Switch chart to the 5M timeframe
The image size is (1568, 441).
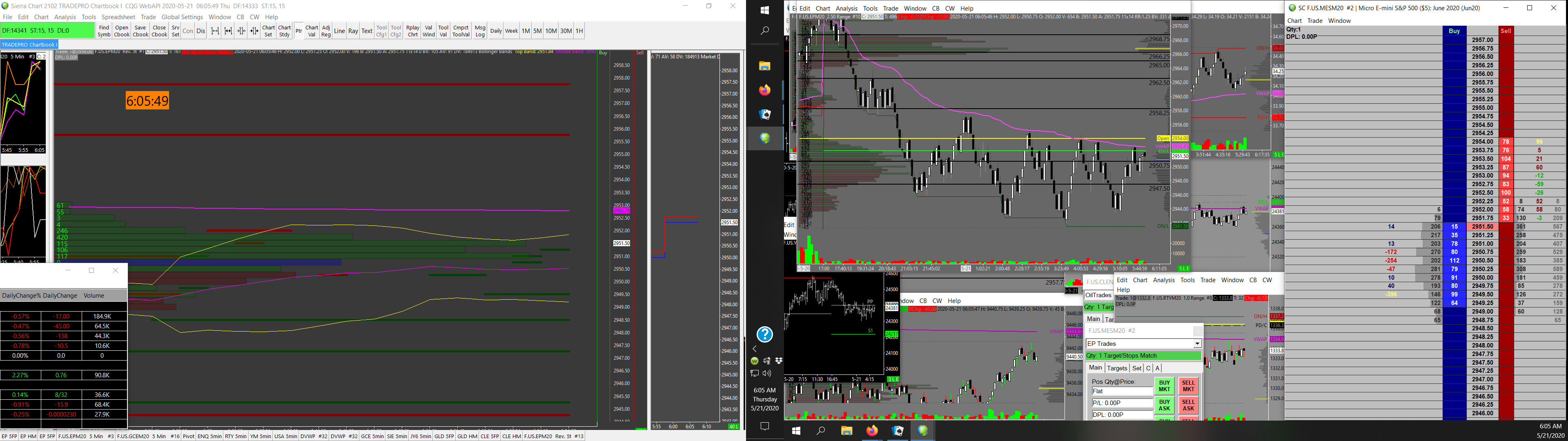point(537,31)
